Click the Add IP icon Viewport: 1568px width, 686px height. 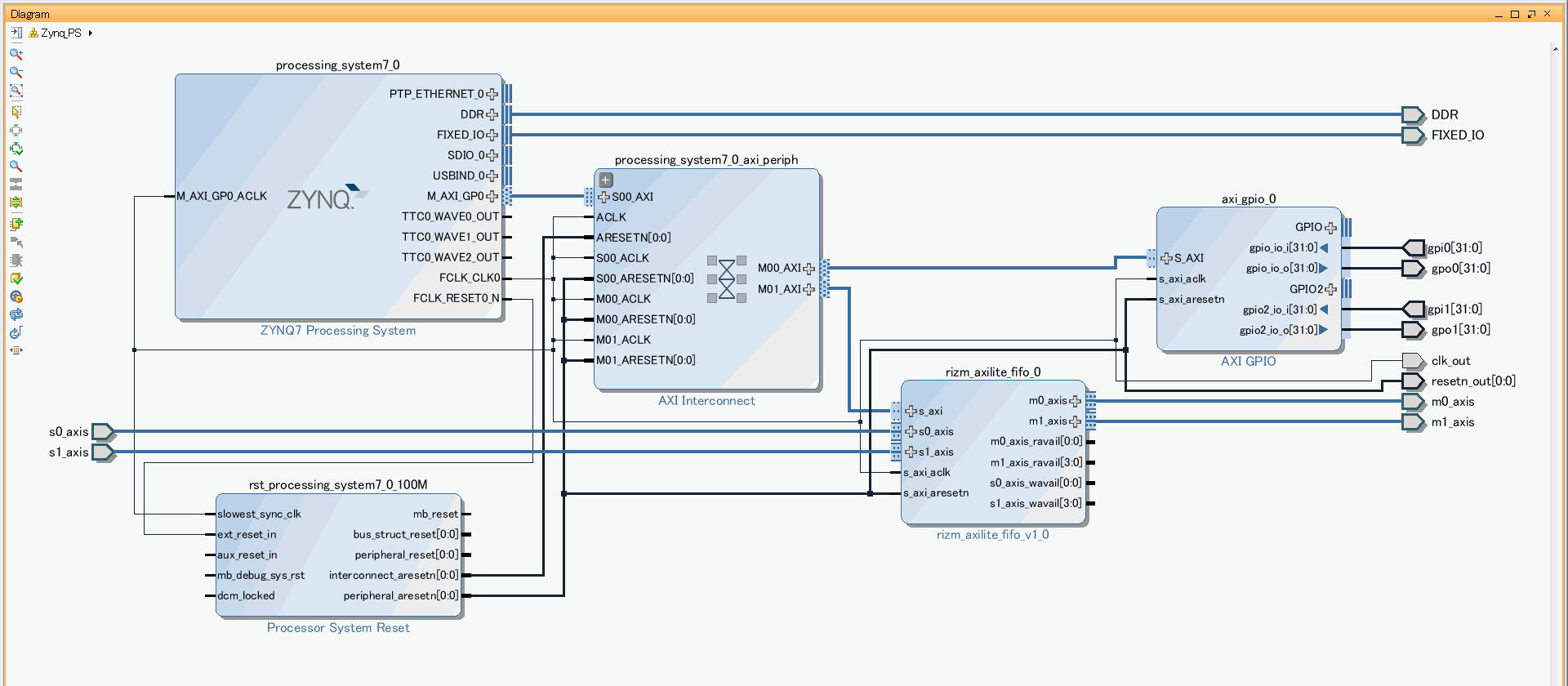click(x=16, y=223)
